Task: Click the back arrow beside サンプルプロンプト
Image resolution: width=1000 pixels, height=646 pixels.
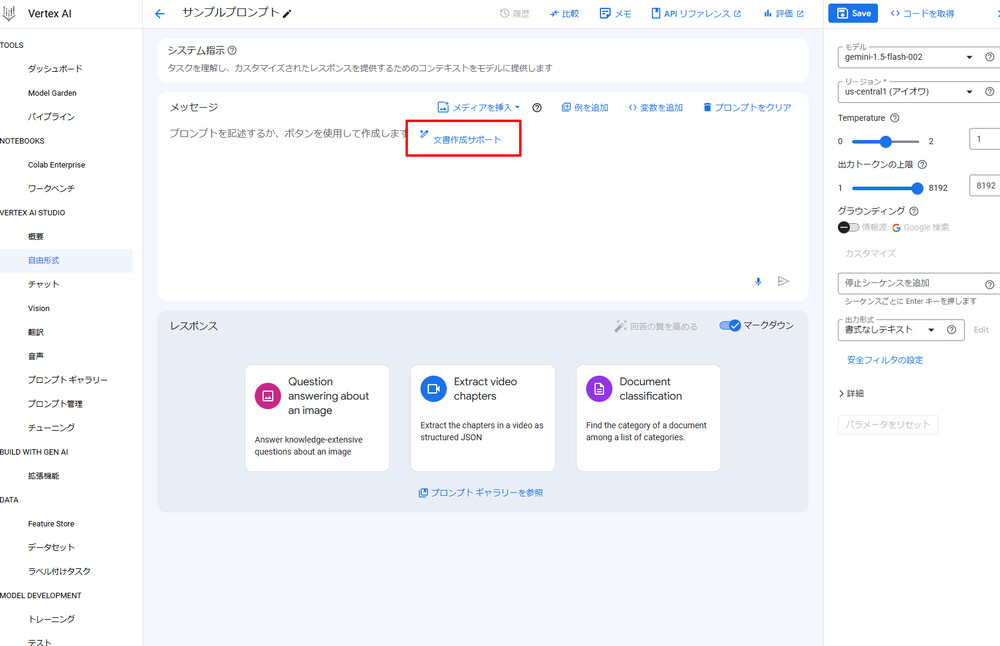Action: [160, 14]
